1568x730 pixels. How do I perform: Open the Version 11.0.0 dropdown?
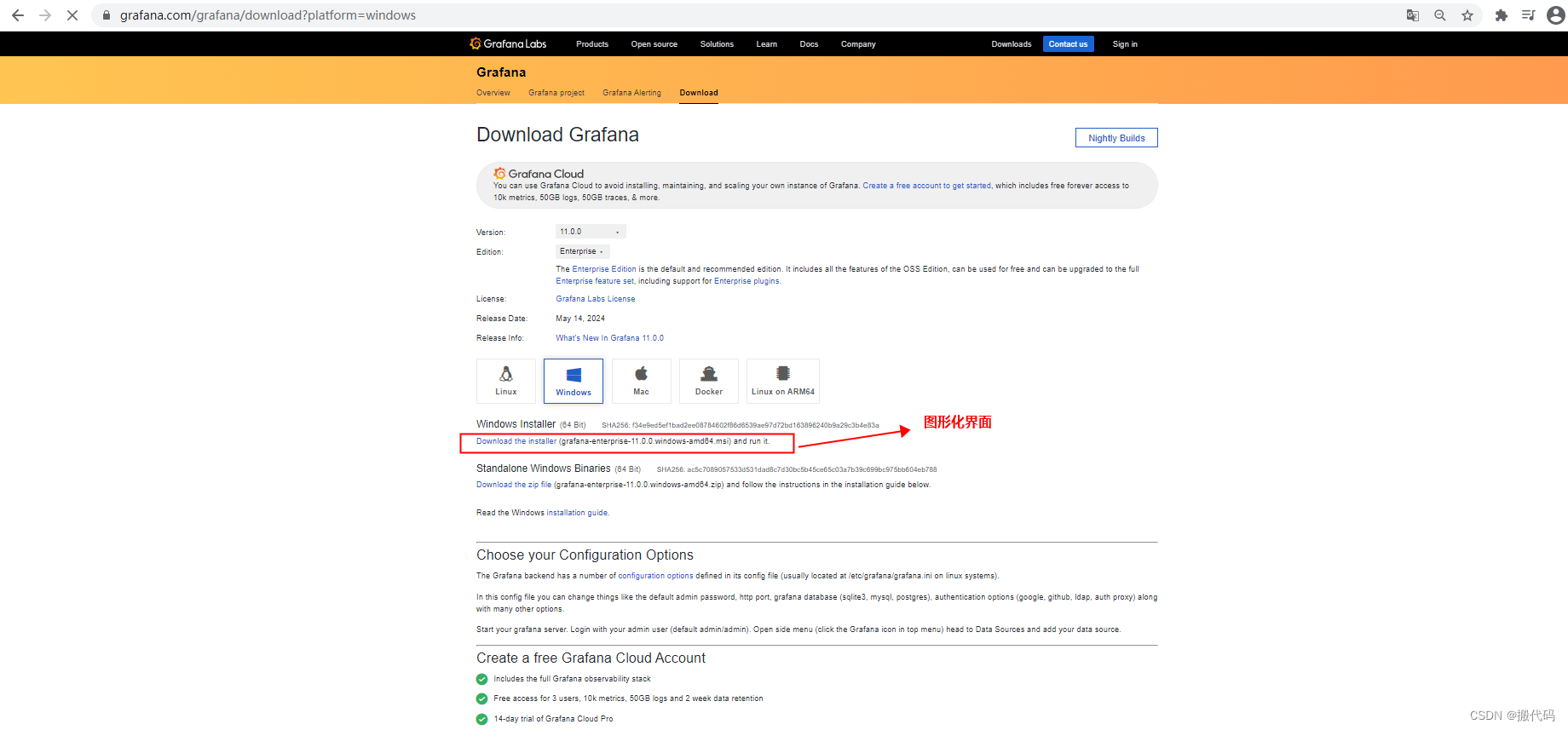(x=591, y=232)
